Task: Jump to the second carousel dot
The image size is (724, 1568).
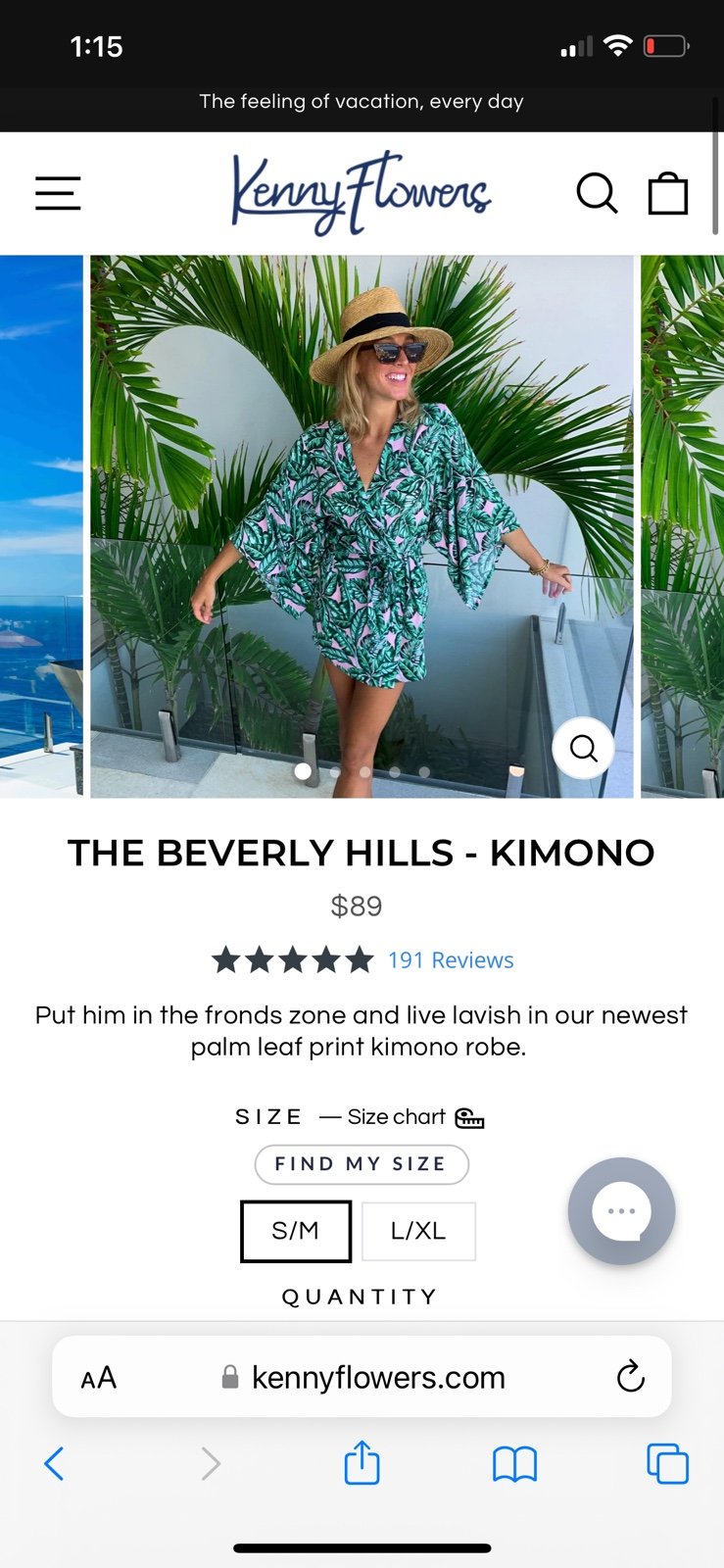Action: 335,772
